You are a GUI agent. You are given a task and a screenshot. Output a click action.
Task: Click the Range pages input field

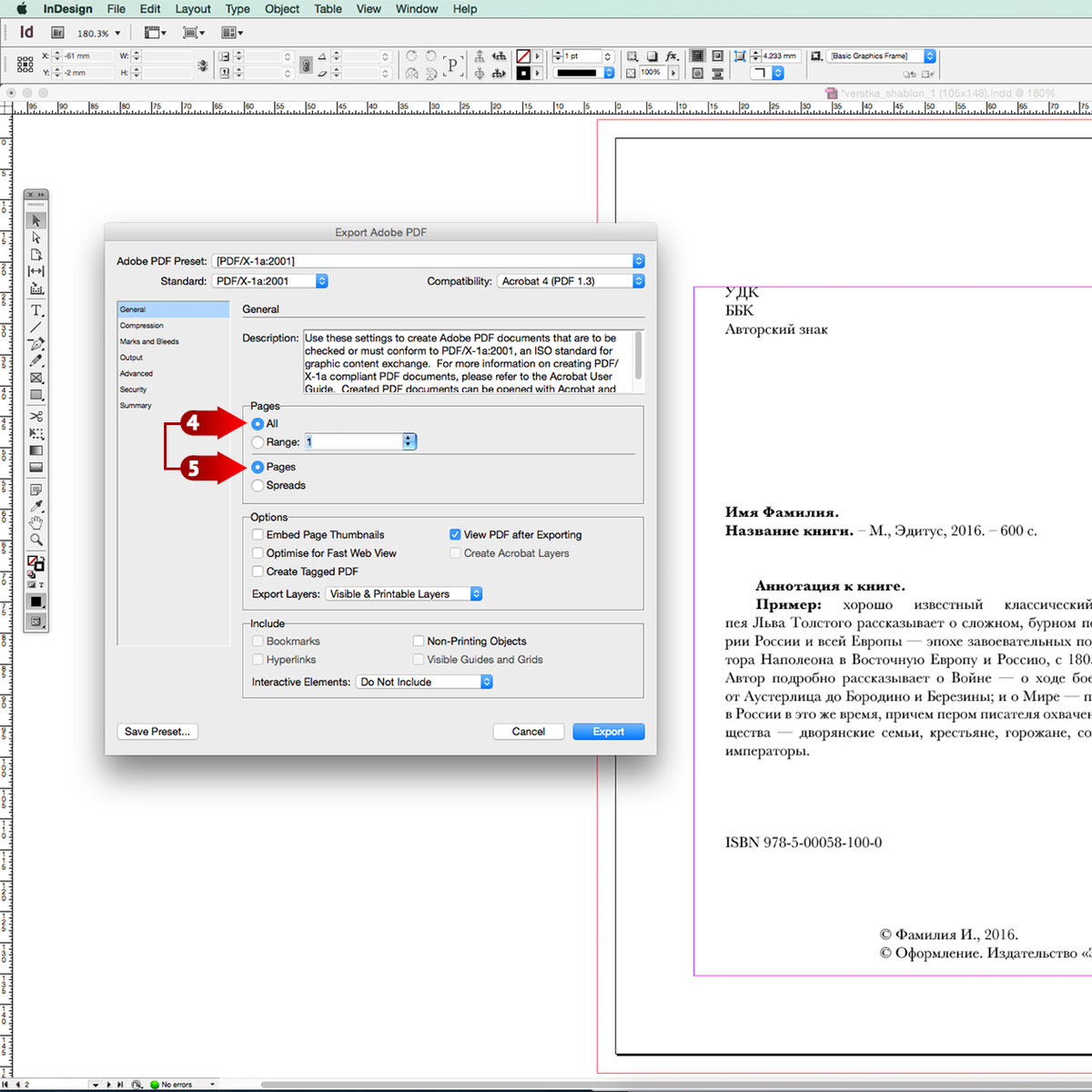353,441
